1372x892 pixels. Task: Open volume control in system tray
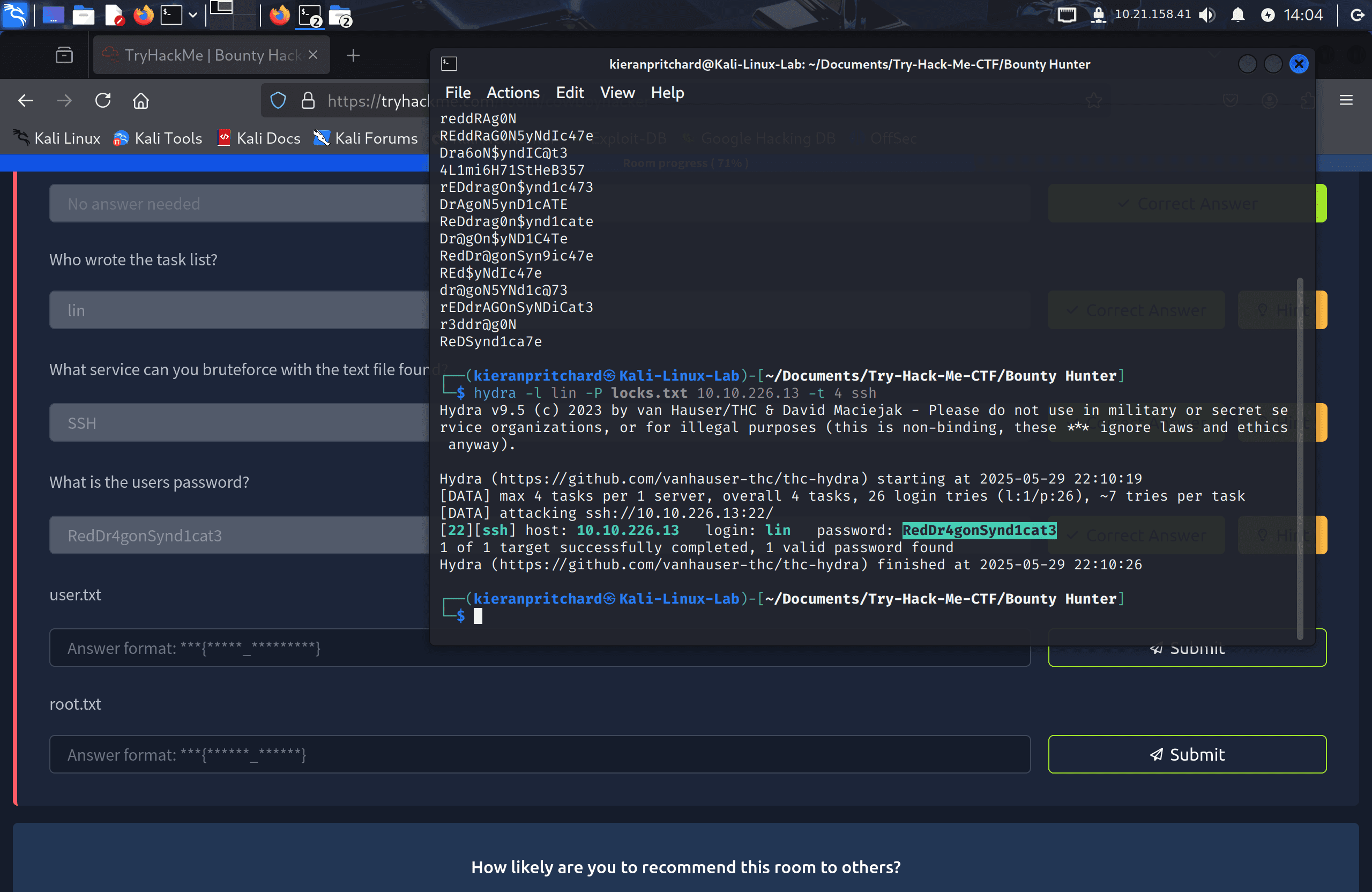(x=1206, y=15)
